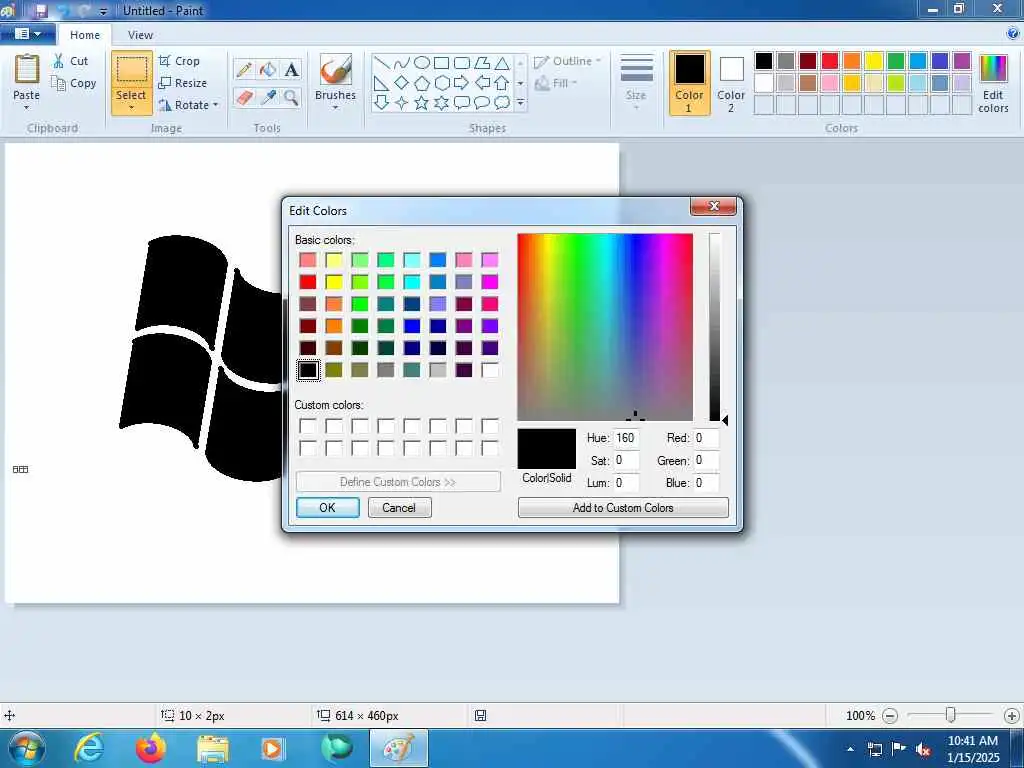Click the Brushes icon
The height and width of the screenshot is (768, 1024).
pos(336,69)
